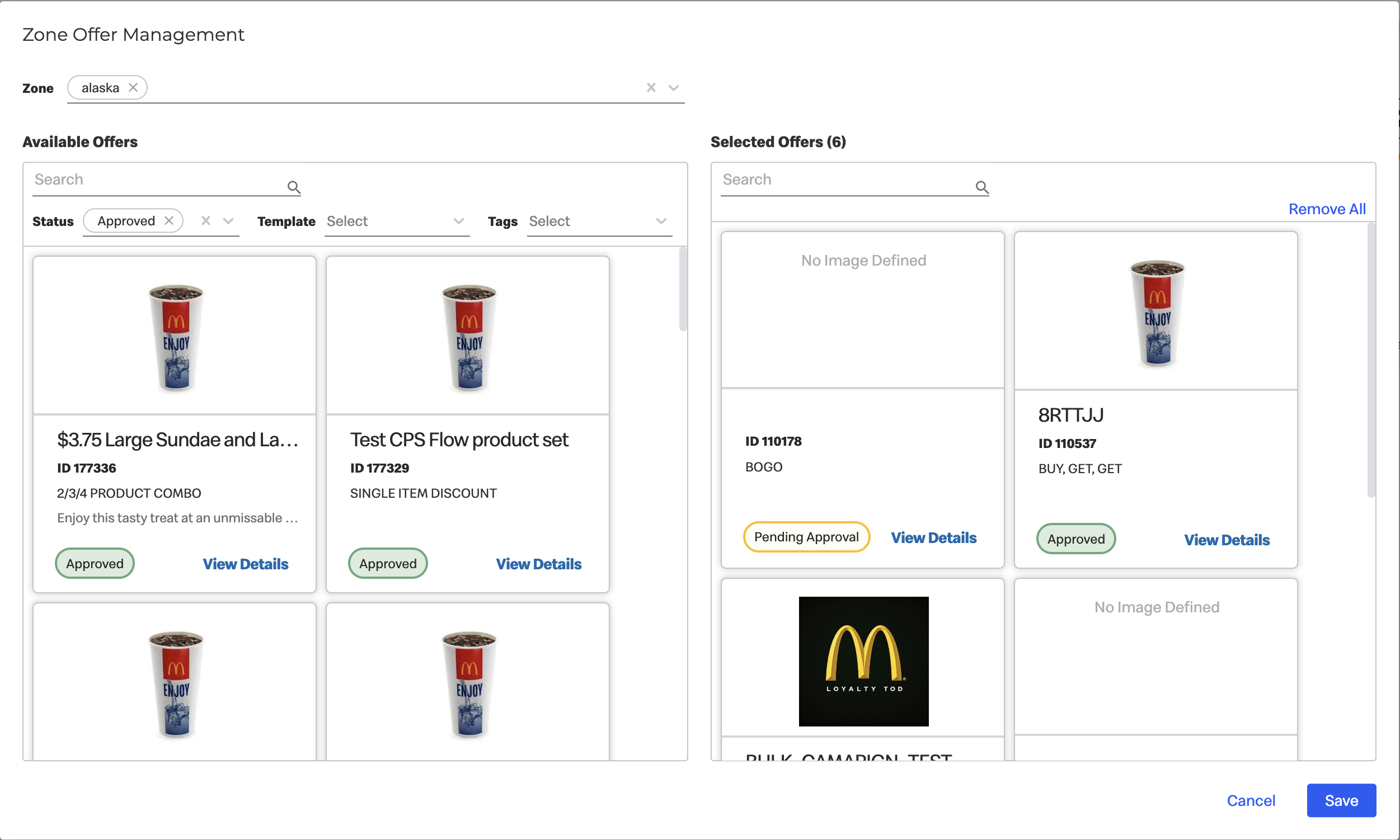Select the $3.75 Large Sundae offer image

coord(176,338)
